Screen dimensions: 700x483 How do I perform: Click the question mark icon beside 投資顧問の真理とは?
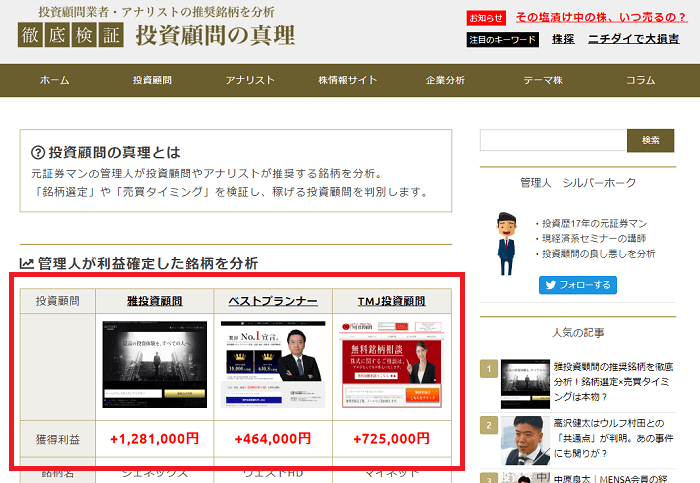pos(38,153)
